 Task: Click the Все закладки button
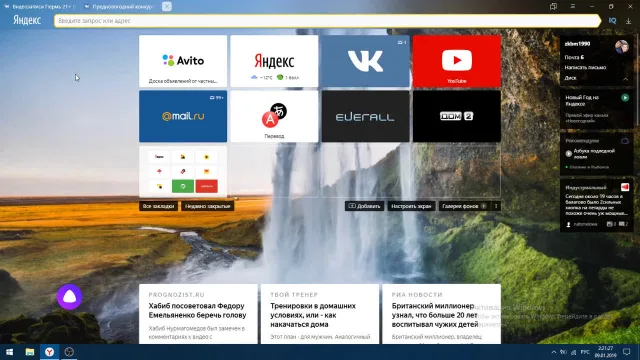tap(158, 206)
